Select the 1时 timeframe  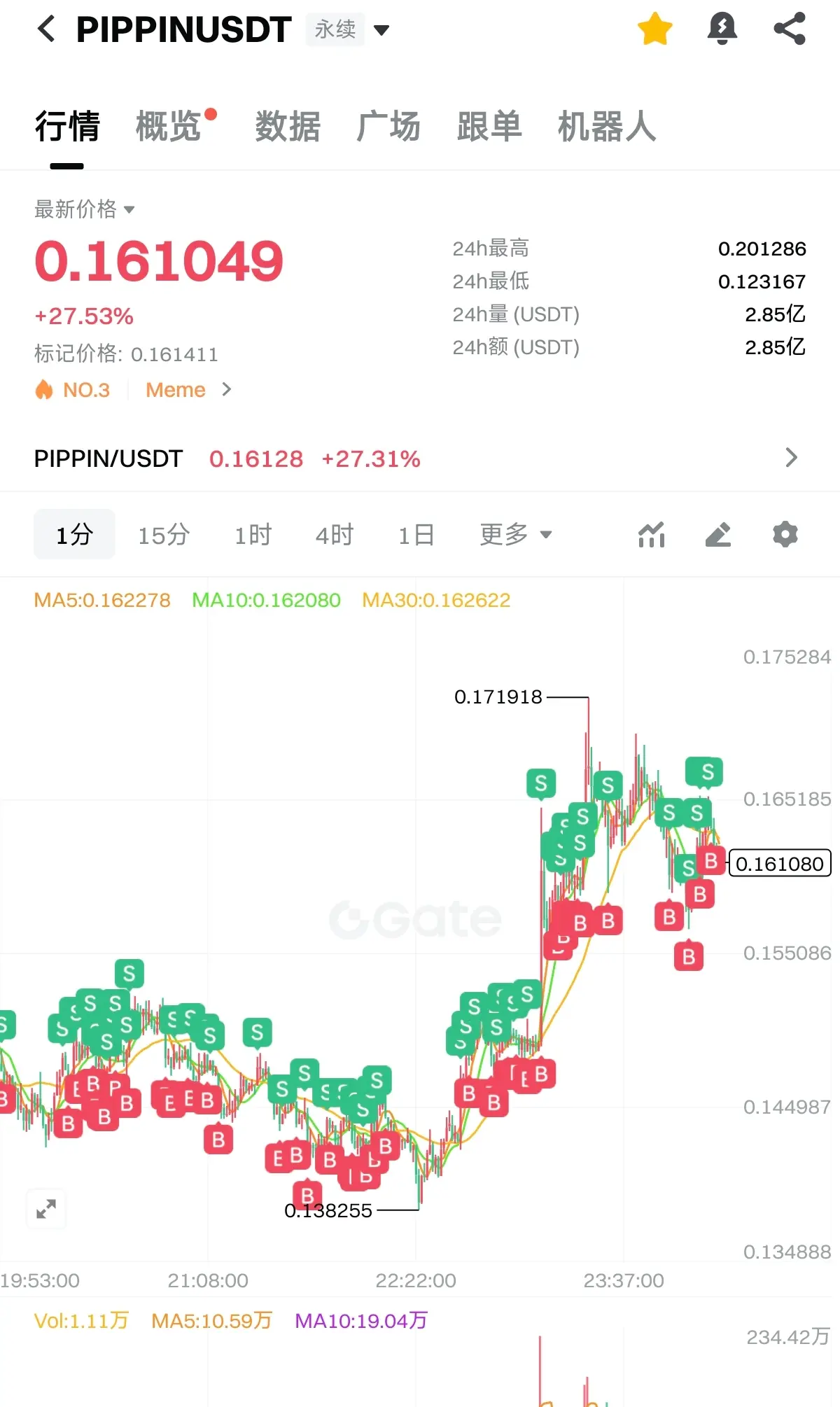tap(253, 535)
